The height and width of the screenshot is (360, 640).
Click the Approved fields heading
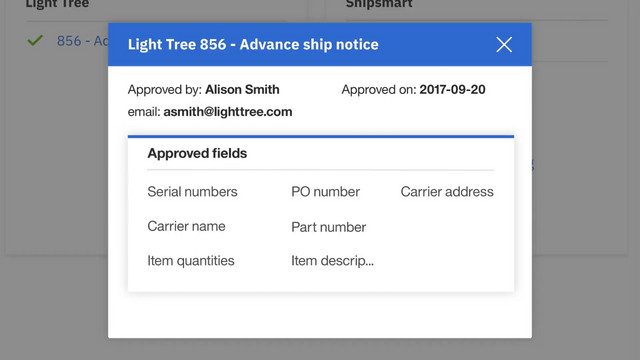197,153
